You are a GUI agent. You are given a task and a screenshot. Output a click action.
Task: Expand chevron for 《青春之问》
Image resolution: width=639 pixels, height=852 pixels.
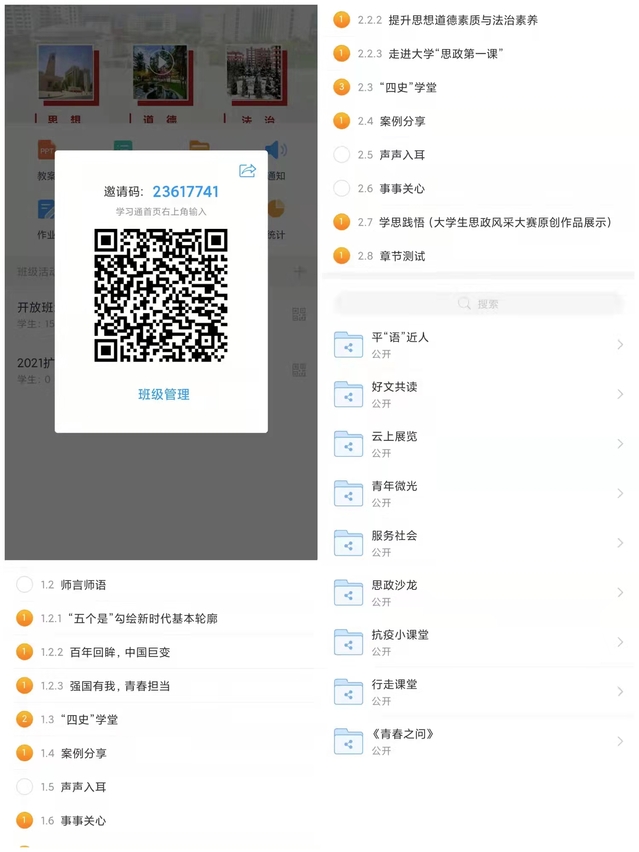coord(620,741)
